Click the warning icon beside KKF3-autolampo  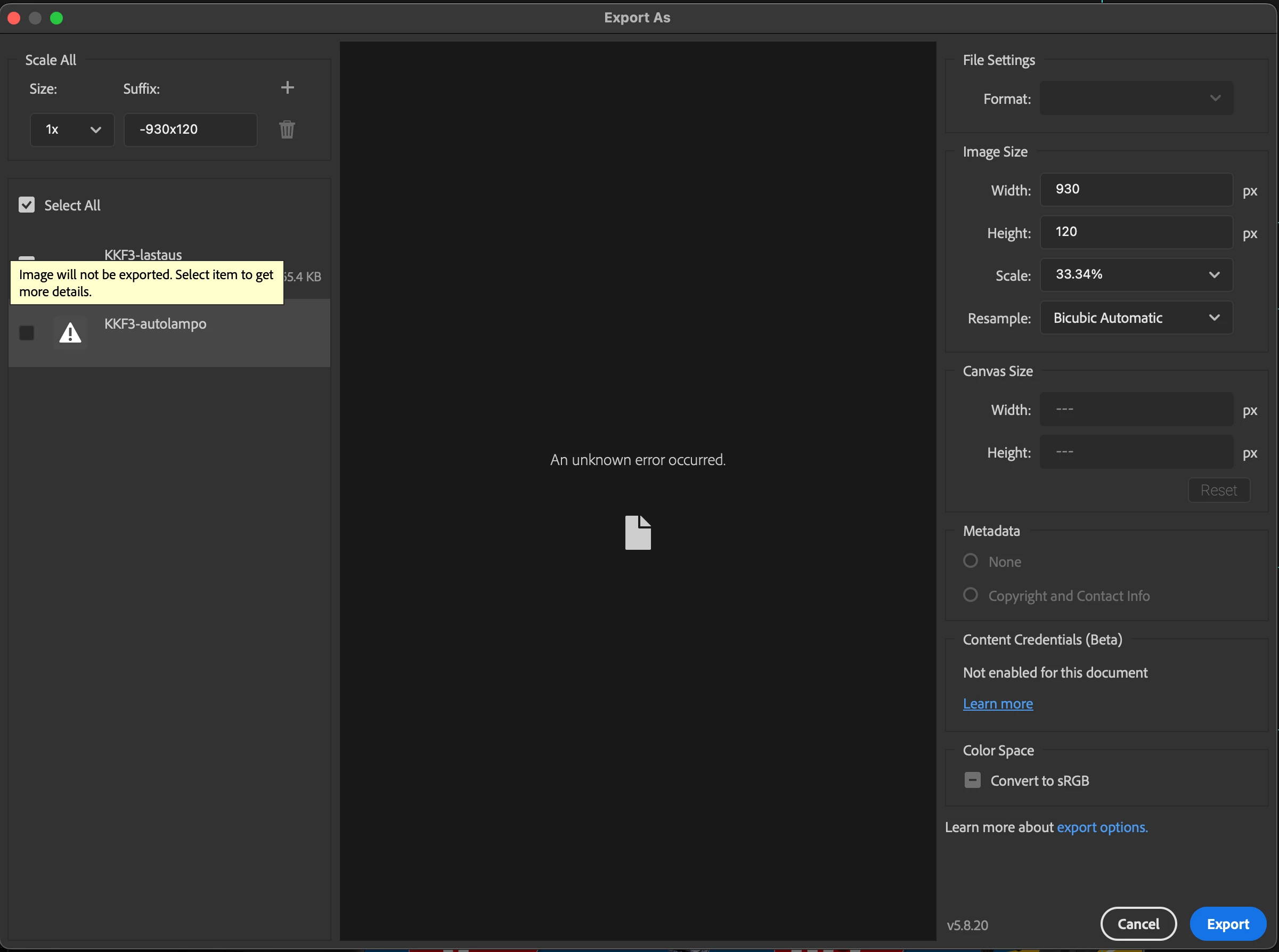point(70,333)
